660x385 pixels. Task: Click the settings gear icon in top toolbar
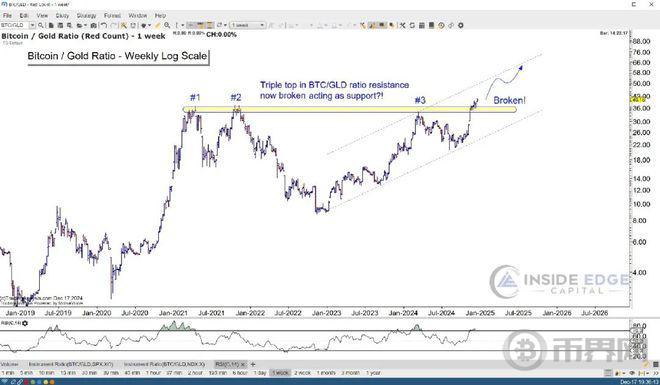[461, 26]
